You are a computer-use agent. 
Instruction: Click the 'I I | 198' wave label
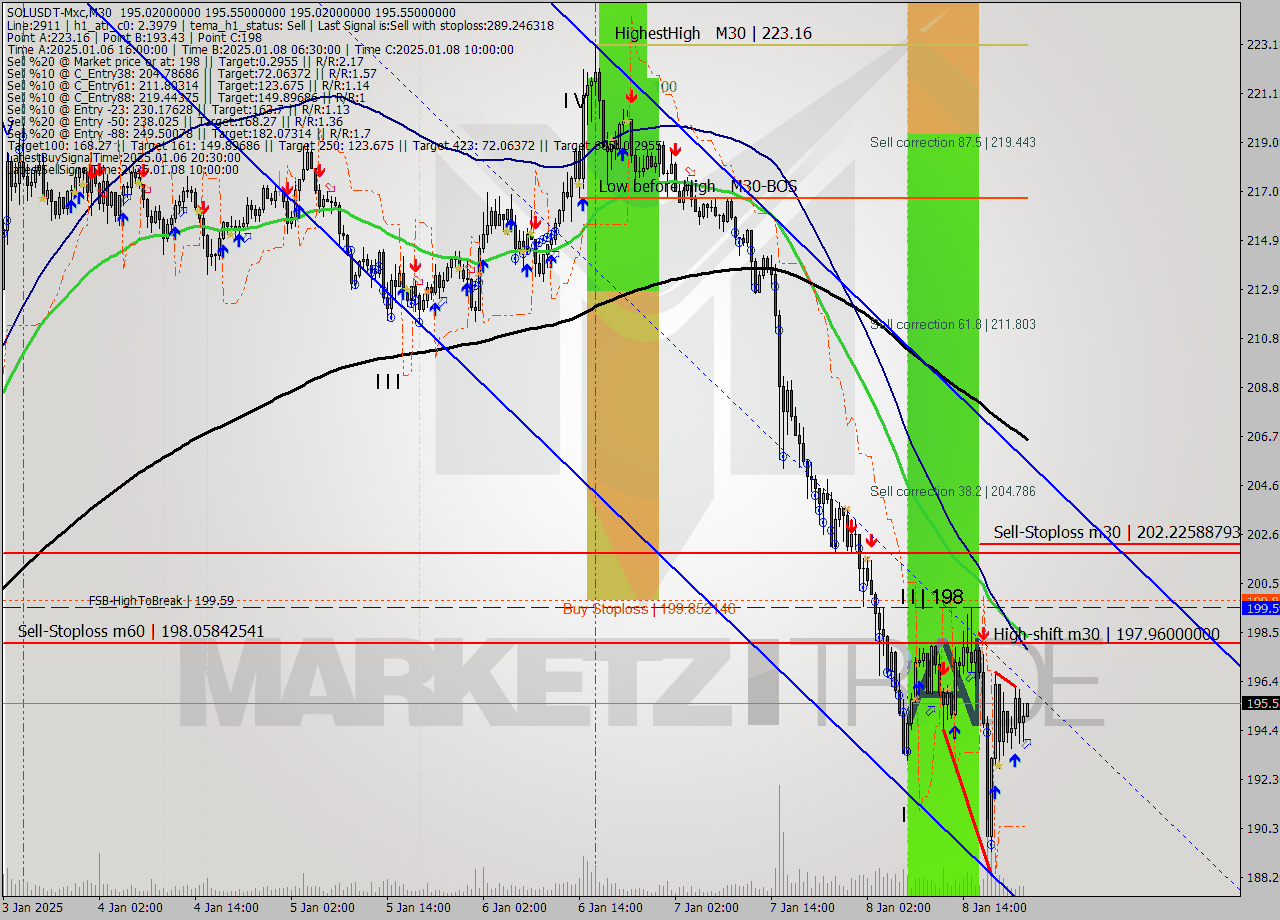932,597
